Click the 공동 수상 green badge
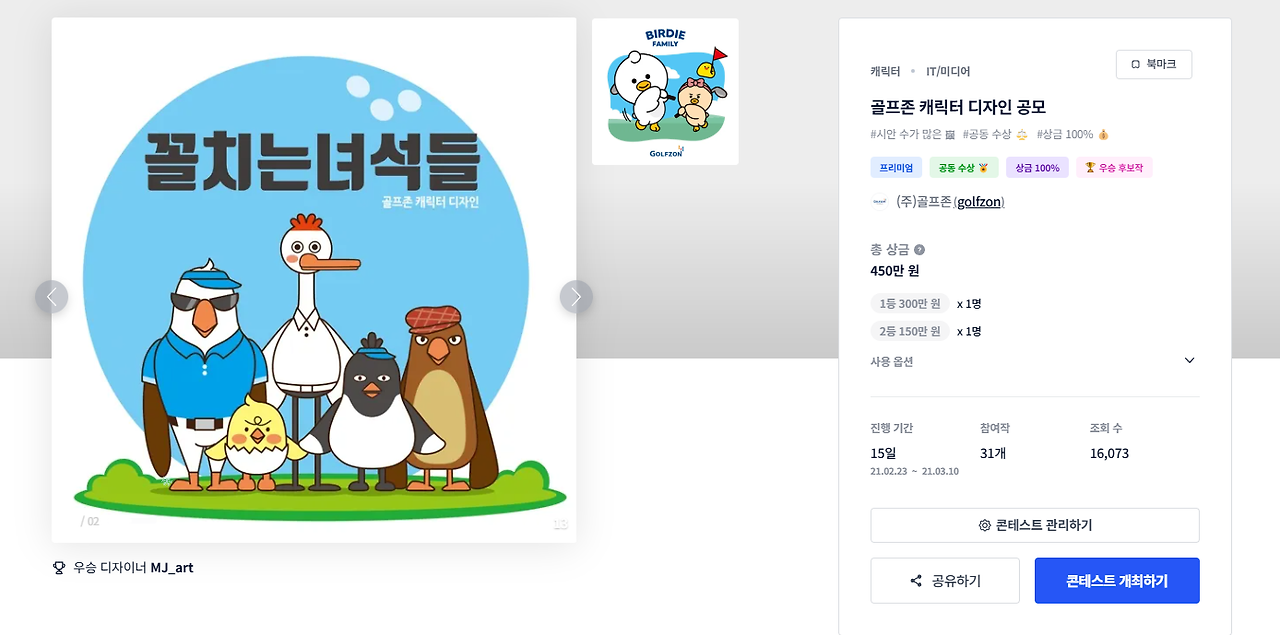This screenshot has width=1280, height=635. [x=964, y=168]
